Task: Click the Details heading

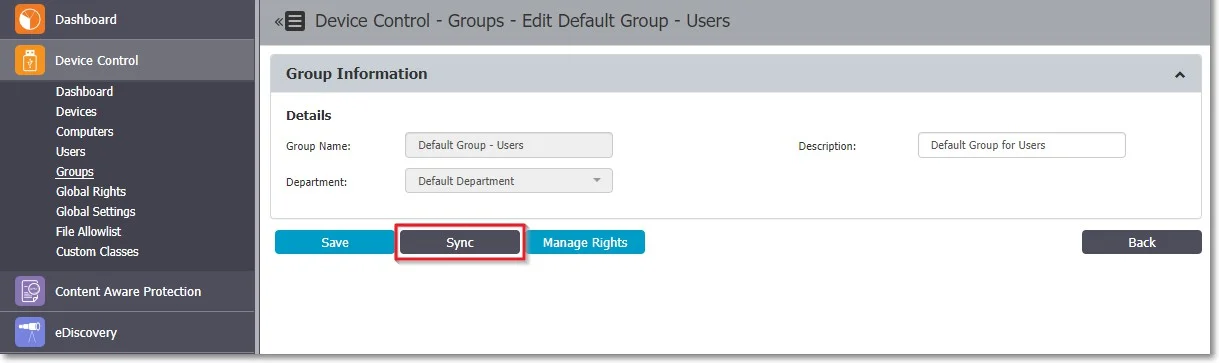Action: coord(309,115)
